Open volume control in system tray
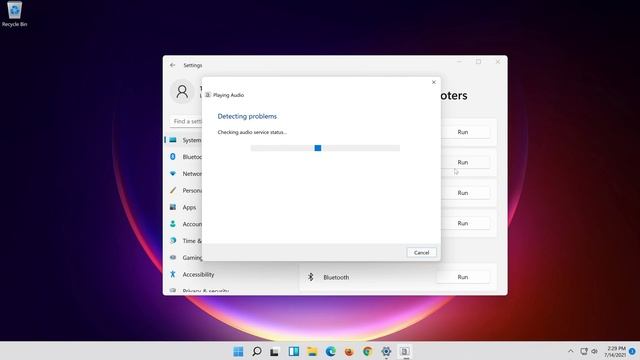This screenshot has height=360, width=640. [x=594, y=351]
